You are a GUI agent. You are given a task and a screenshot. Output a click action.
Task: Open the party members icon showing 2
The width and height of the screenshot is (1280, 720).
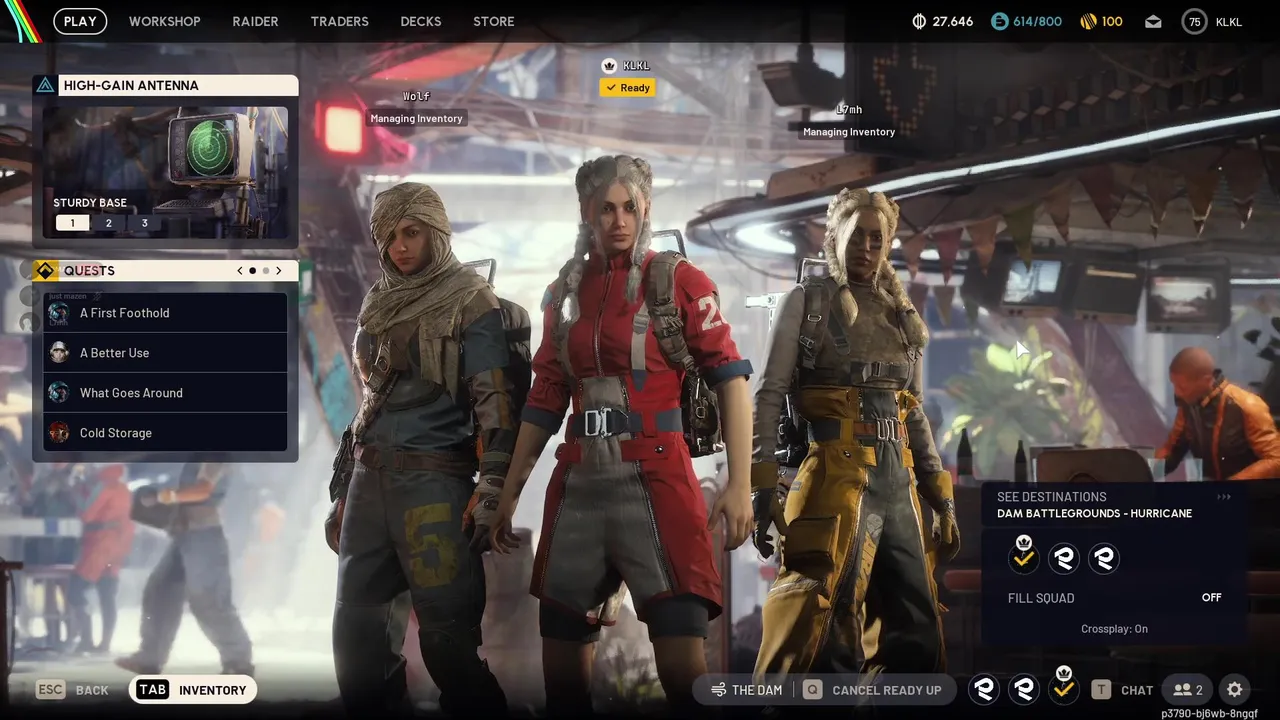[1188, 690]
